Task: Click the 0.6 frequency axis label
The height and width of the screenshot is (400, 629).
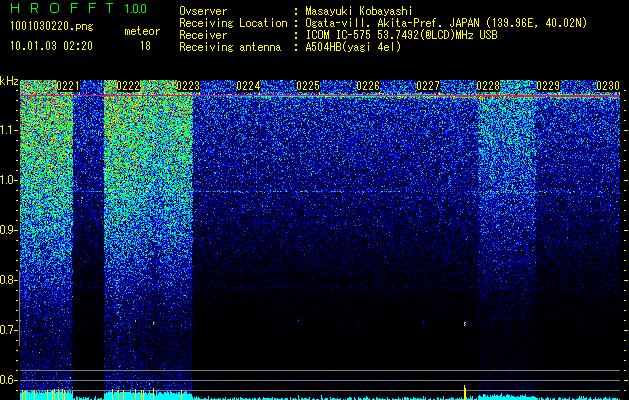Action: 9,380
